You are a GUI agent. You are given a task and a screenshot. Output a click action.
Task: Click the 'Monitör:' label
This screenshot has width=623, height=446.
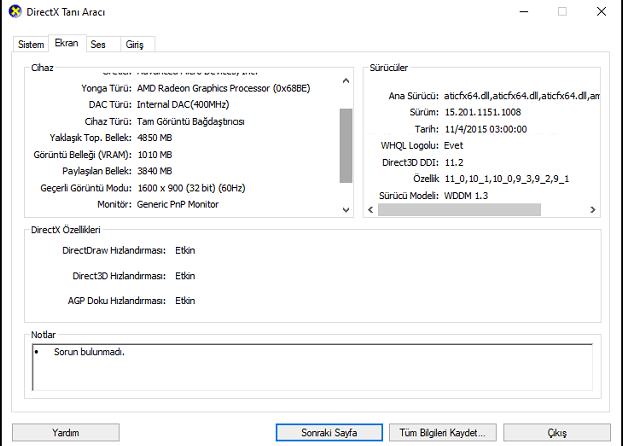click(114, 205)
